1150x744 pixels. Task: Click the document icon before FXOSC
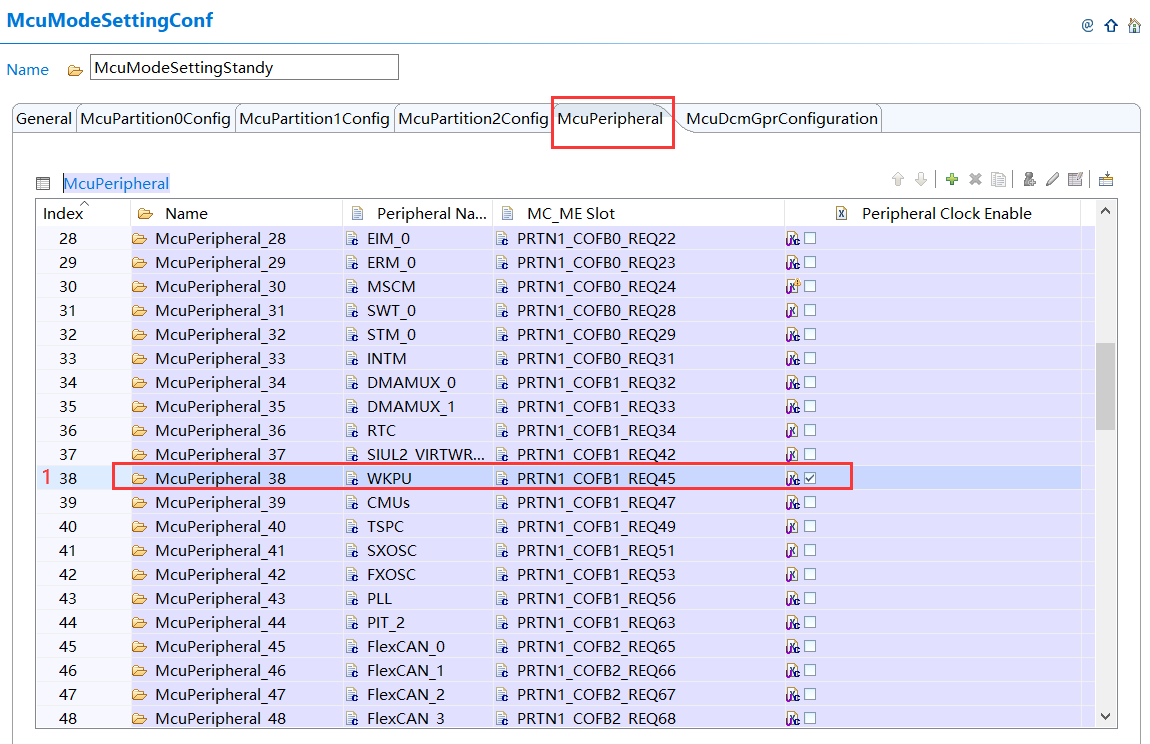pos(353,575)
